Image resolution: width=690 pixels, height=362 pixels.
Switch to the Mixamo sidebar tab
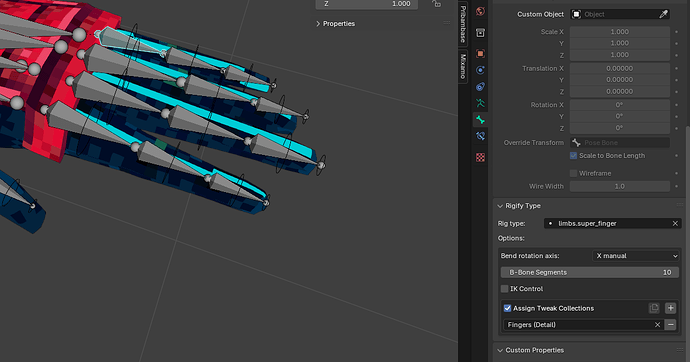coord(463,66)
